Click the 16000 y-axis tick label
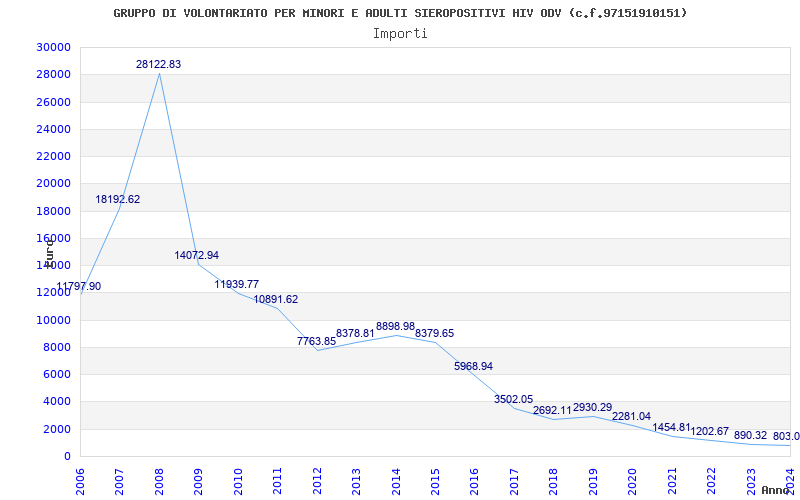The width and height of the screenshot is (800, 500). [x=54, y=238]
